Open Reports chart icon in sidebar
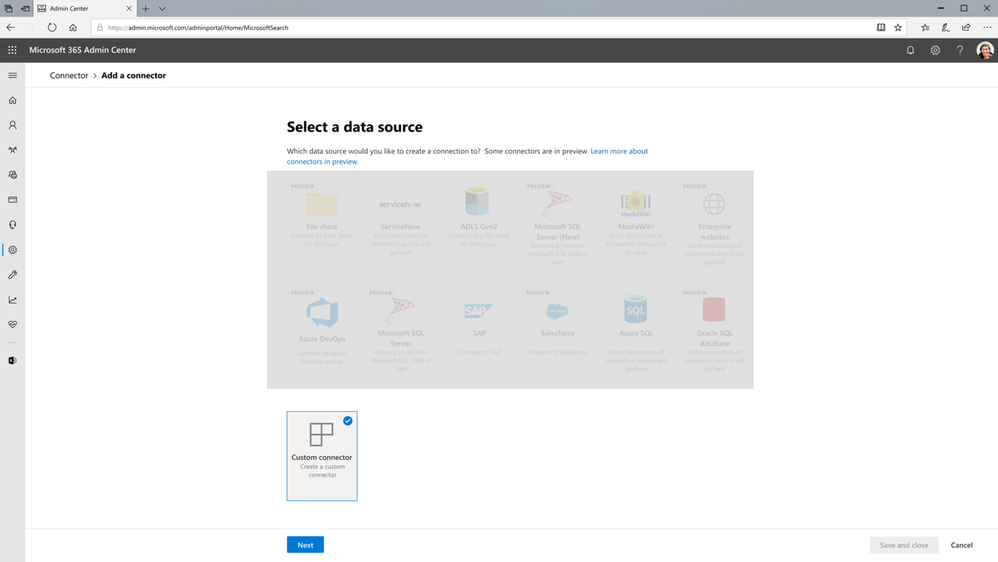 point(12,300)
